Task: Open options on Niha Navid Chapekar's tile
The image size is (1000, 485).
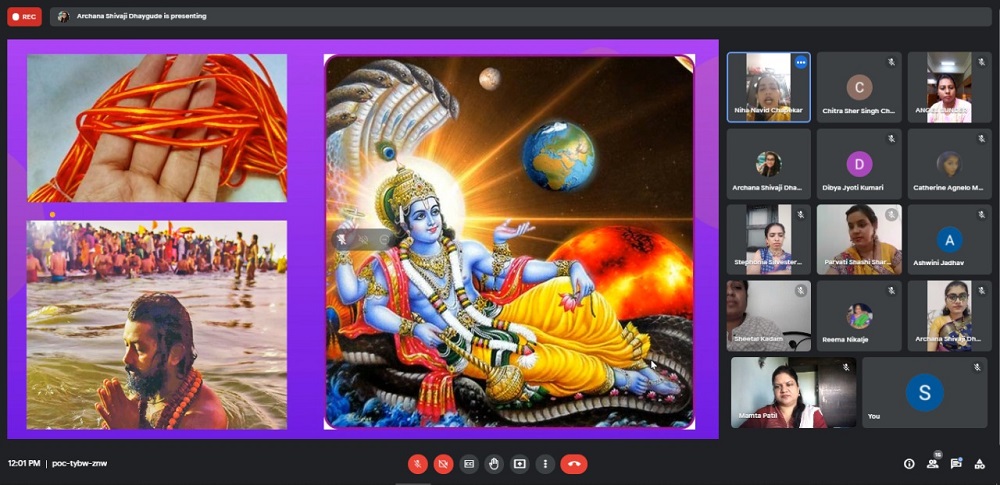Action: [x=801, y=63]
